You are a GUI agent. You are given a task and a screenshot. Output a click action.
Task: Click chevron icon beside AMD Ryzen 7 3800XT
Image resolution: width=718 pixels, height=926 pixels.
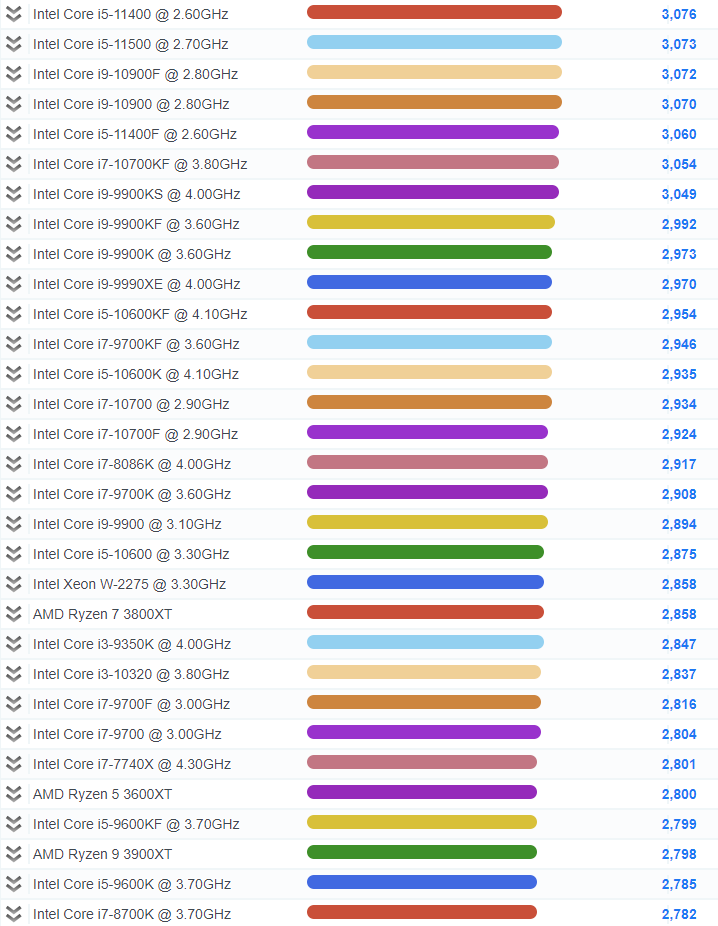(x=13, y=614)
